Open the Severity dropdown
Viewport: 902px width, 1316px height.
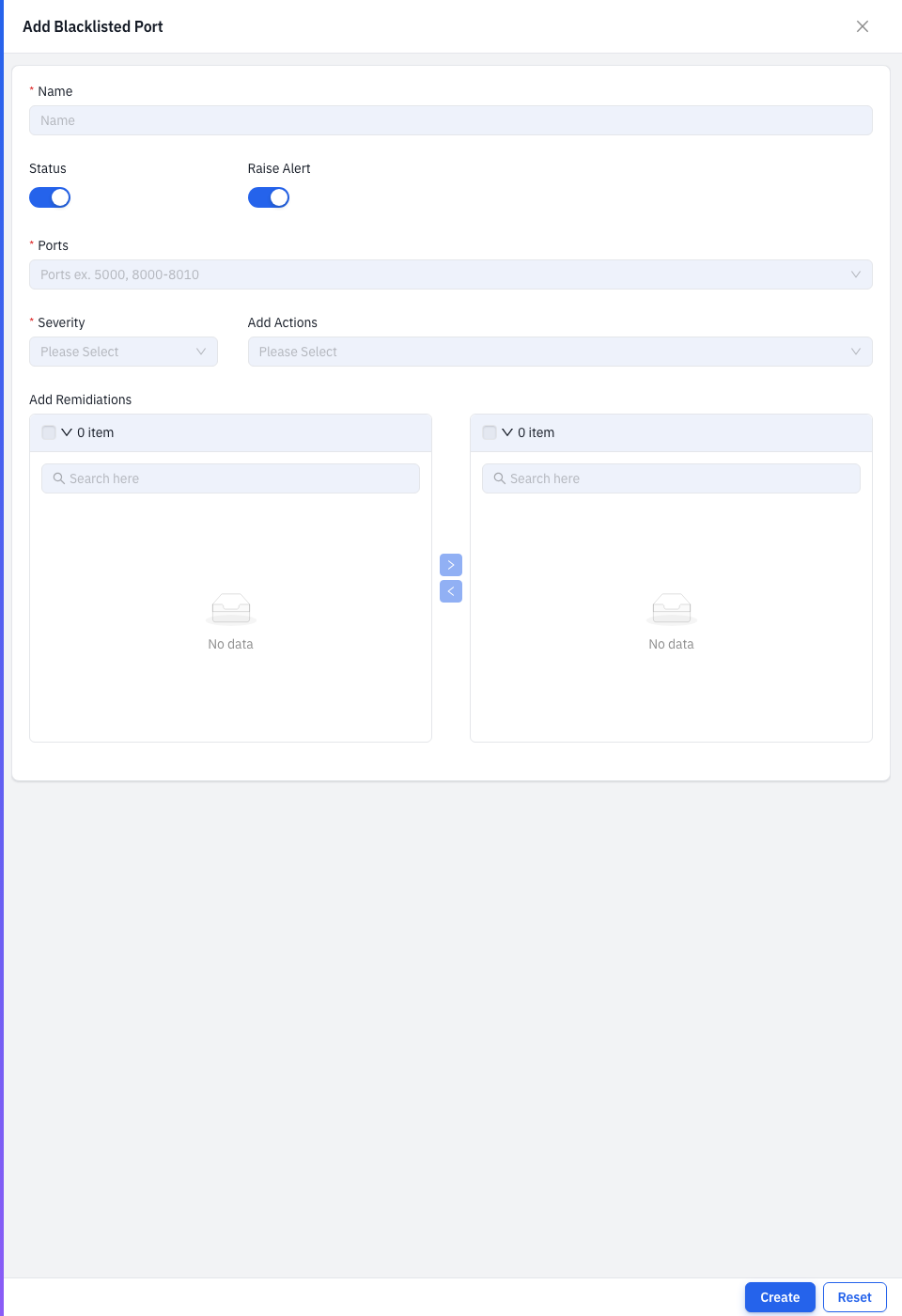(x=123, y=352)
